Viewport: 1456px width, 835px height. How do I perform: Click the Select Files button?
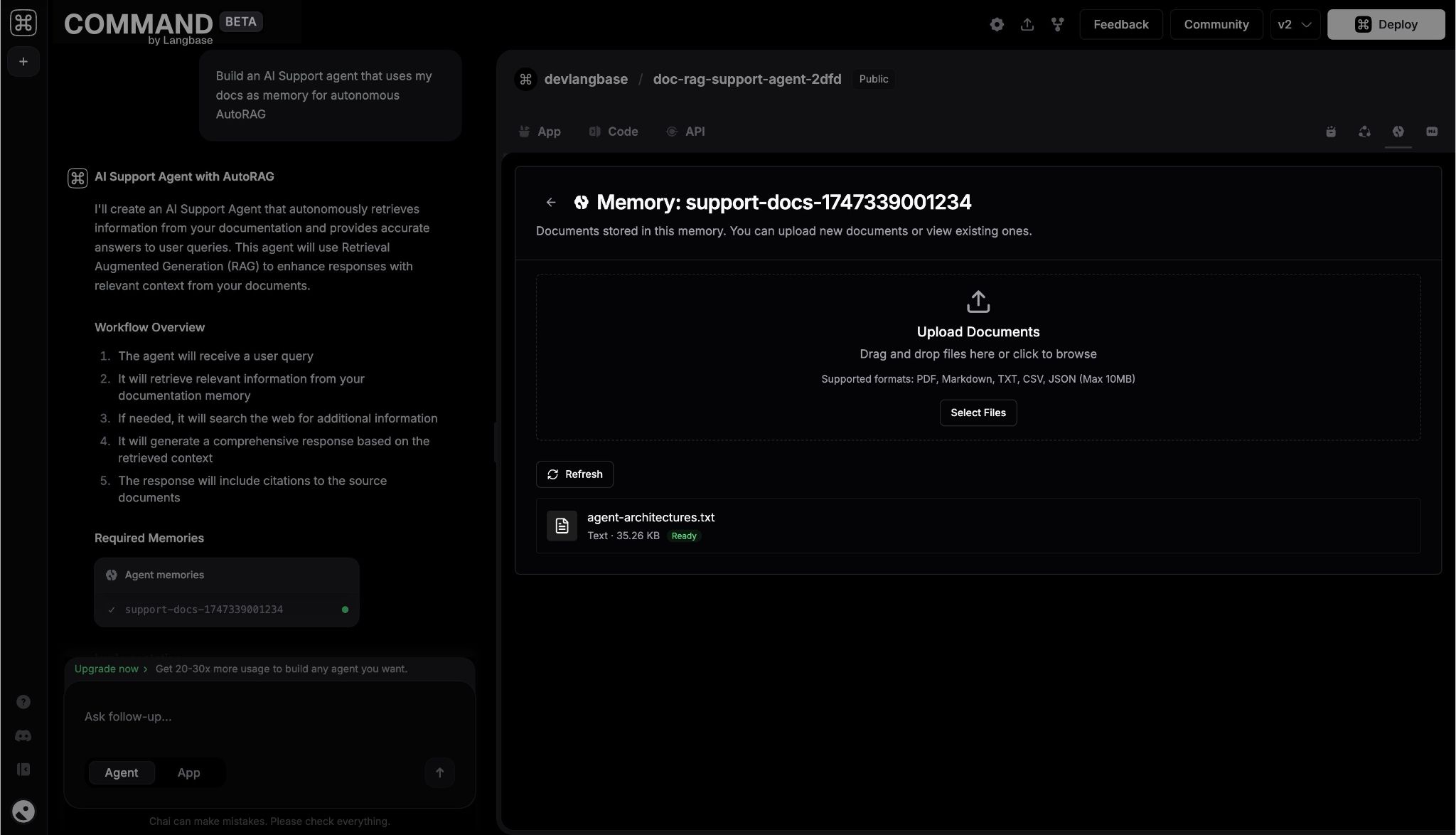[978, 413]
